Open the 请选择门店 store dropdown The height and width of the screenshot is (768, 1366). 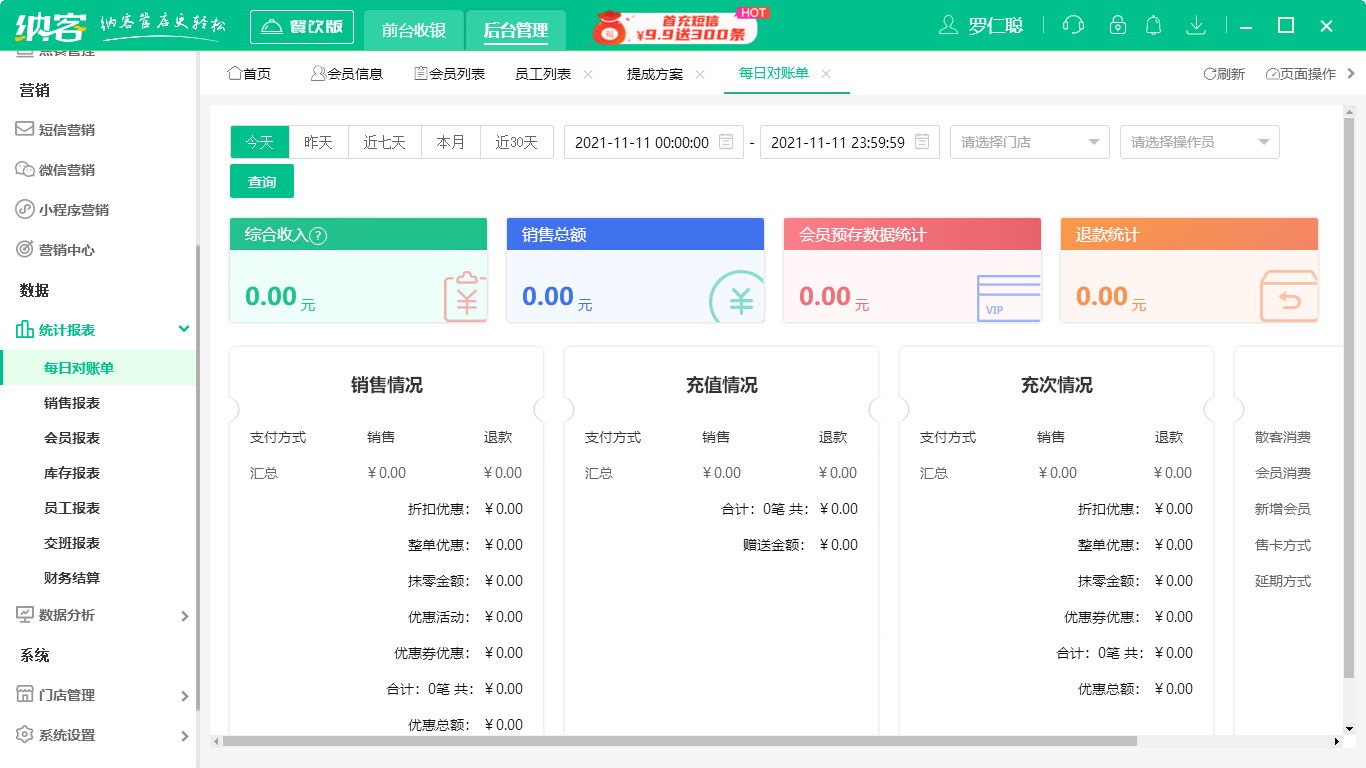(x=1029, y=142)
